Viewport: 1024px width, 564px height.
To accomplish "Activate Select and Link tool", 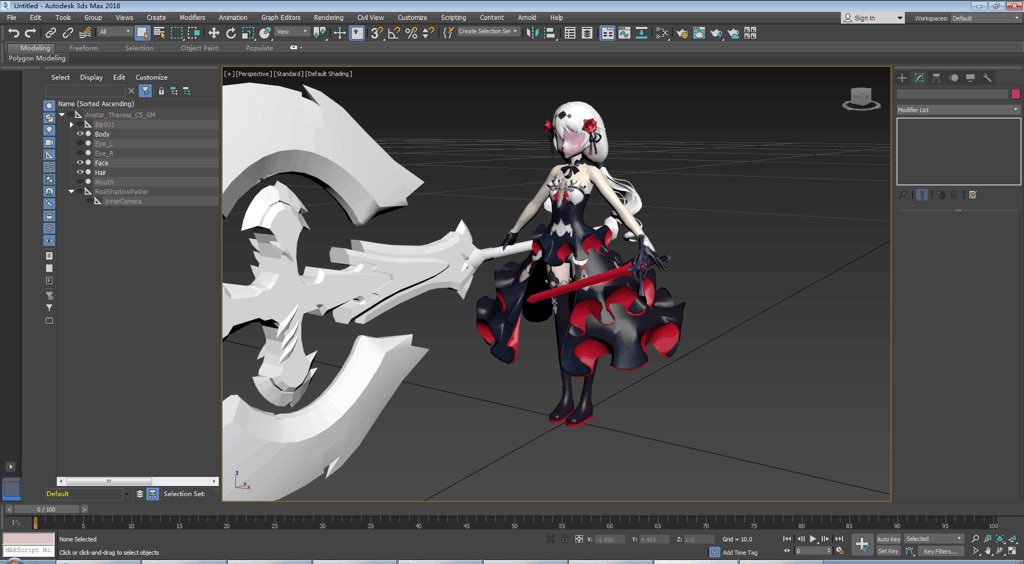I will [51, 33].
